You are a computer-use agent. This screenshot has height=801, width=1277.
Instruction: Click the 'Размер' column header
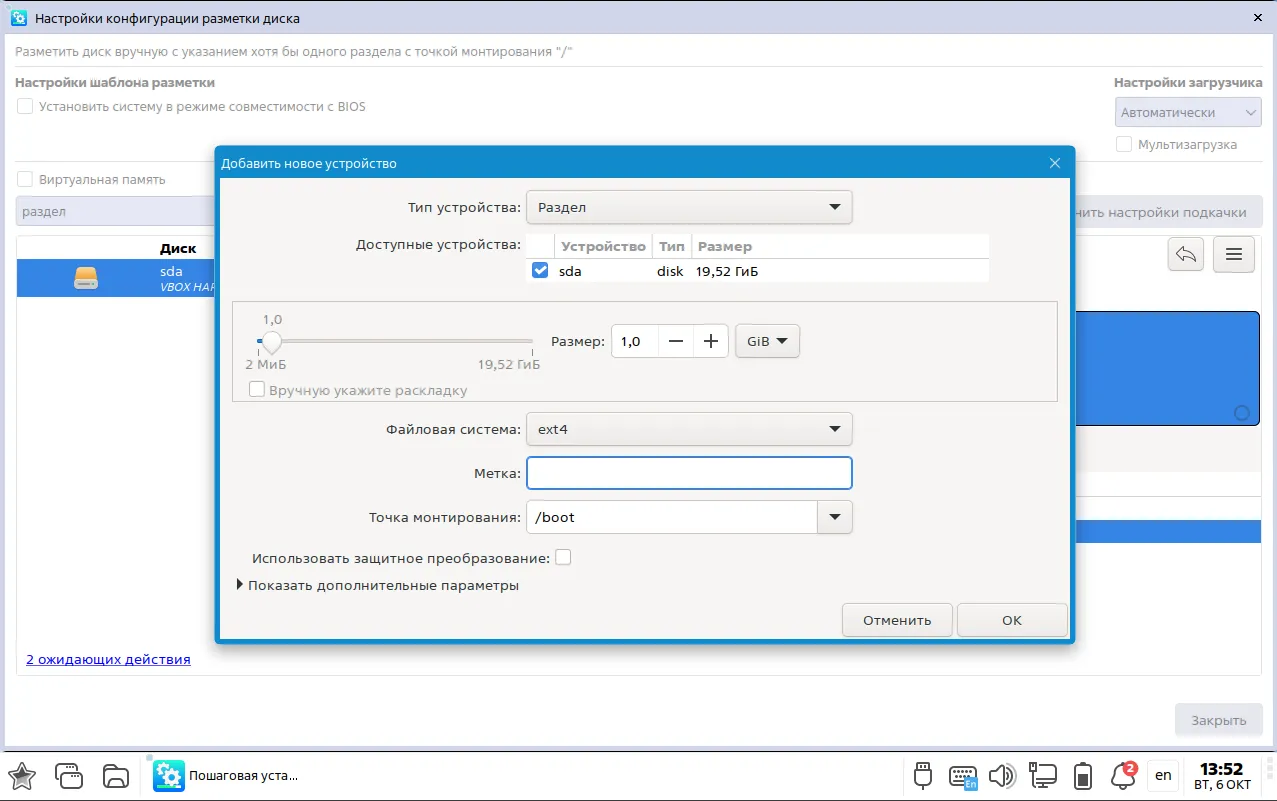(724, 246)
